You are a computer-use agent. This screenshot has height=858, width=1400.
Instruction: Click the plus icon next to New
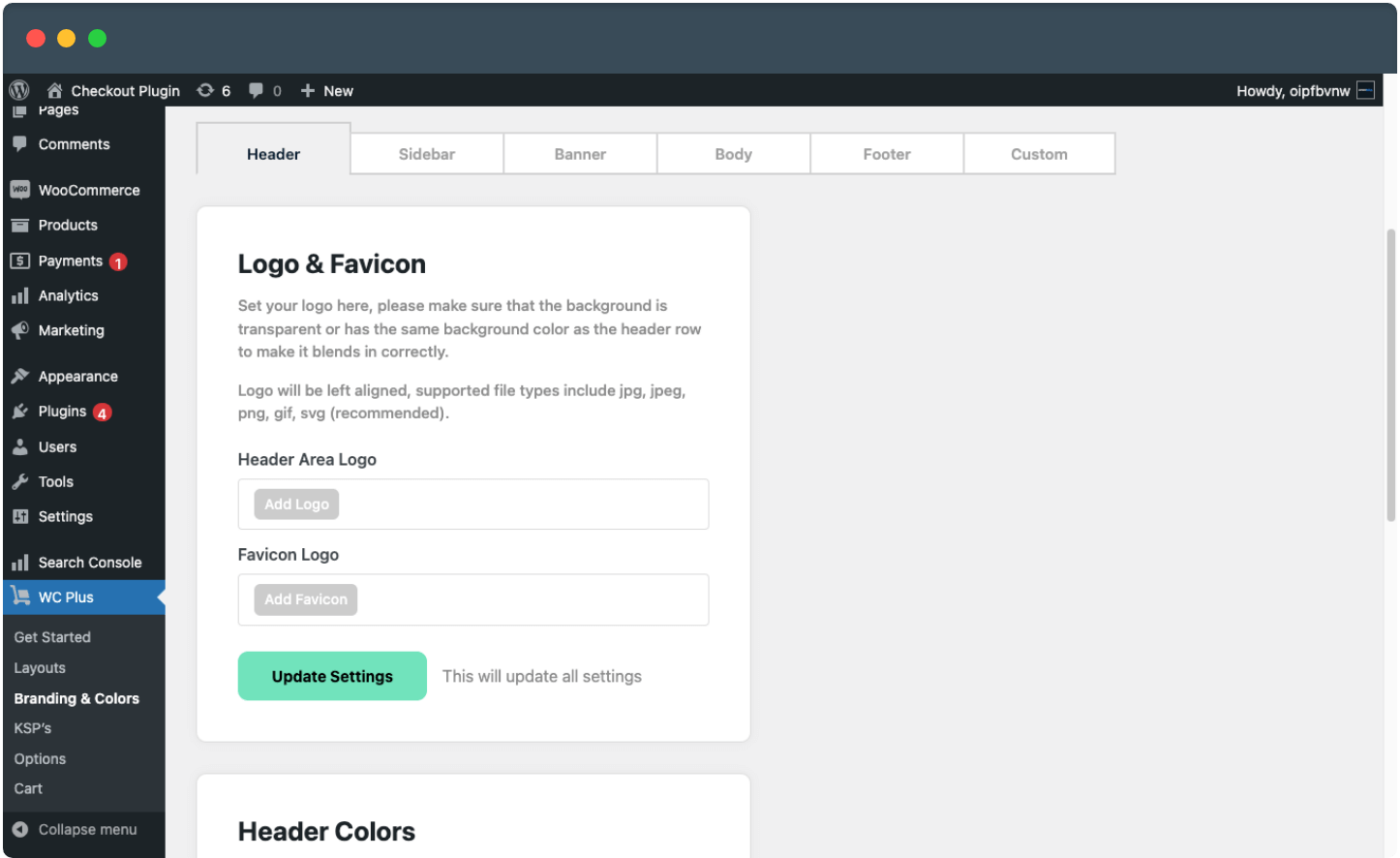point(308,90)
